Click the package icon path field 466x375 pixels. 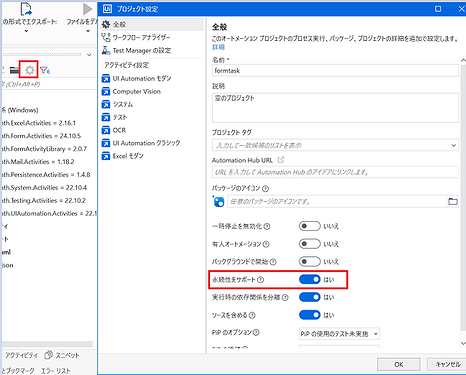pos(337,202)
